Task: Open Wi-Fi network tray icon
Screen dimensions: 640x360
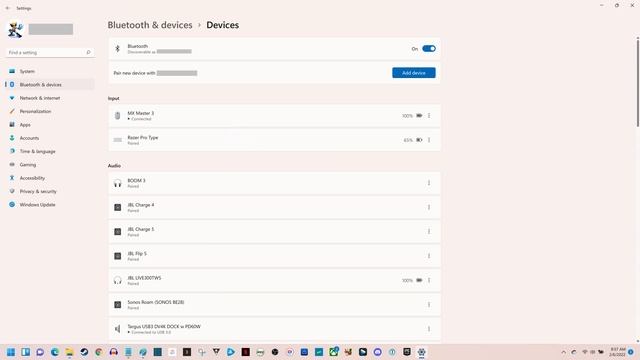Action: tap(584, 352)
